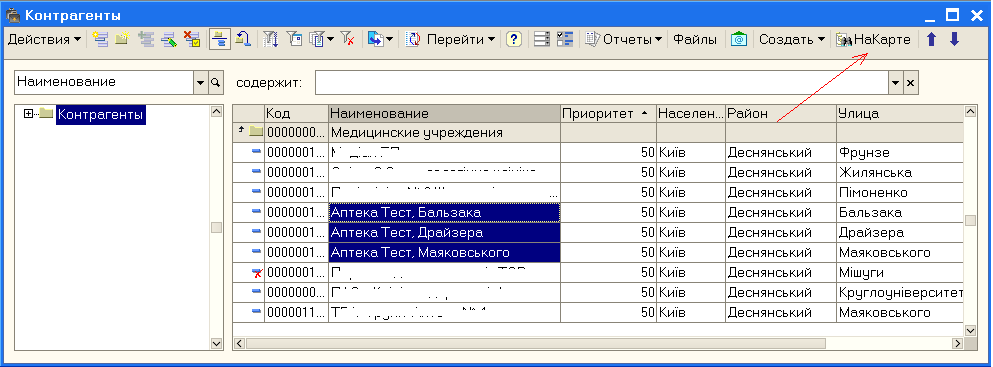Select row Аптека Тест, Драйзера

pyautogui.click(x=445, y=233)
